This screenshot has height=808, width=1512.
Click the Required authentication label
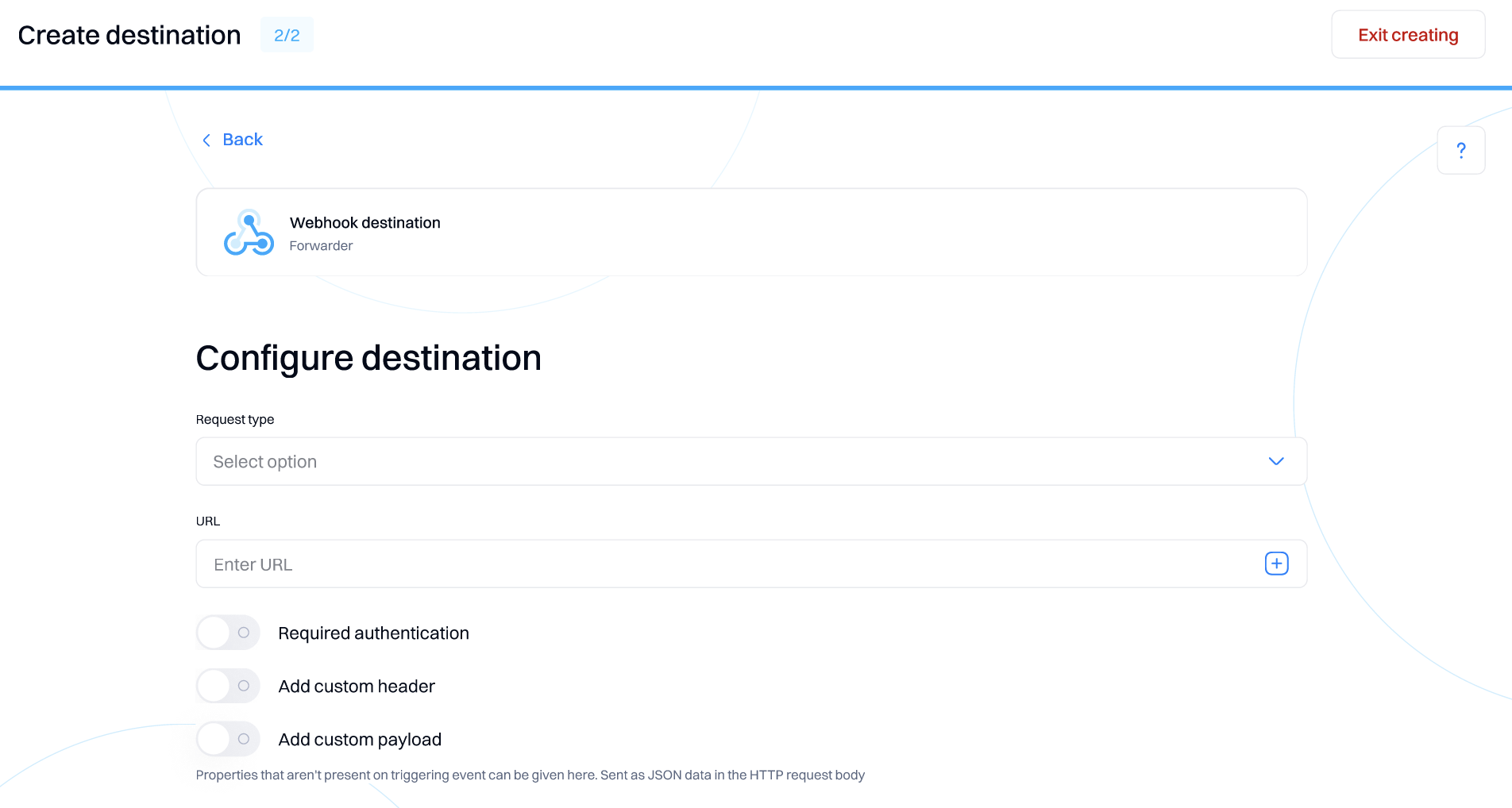[x=373, y=633]
